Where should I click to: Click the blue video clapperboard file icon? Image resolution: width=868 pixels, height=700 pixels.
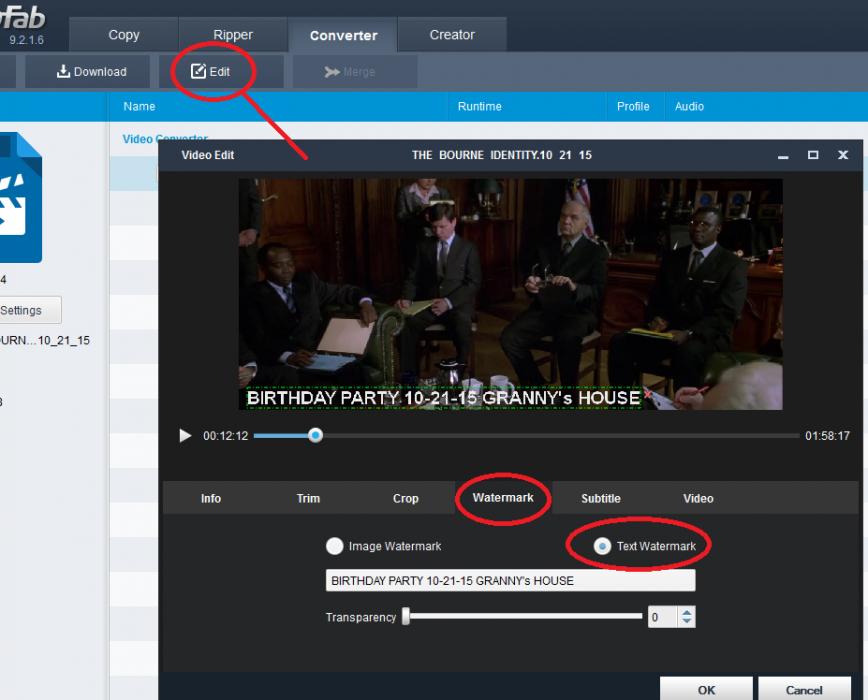pyautogui.click(x=20, y=198)
